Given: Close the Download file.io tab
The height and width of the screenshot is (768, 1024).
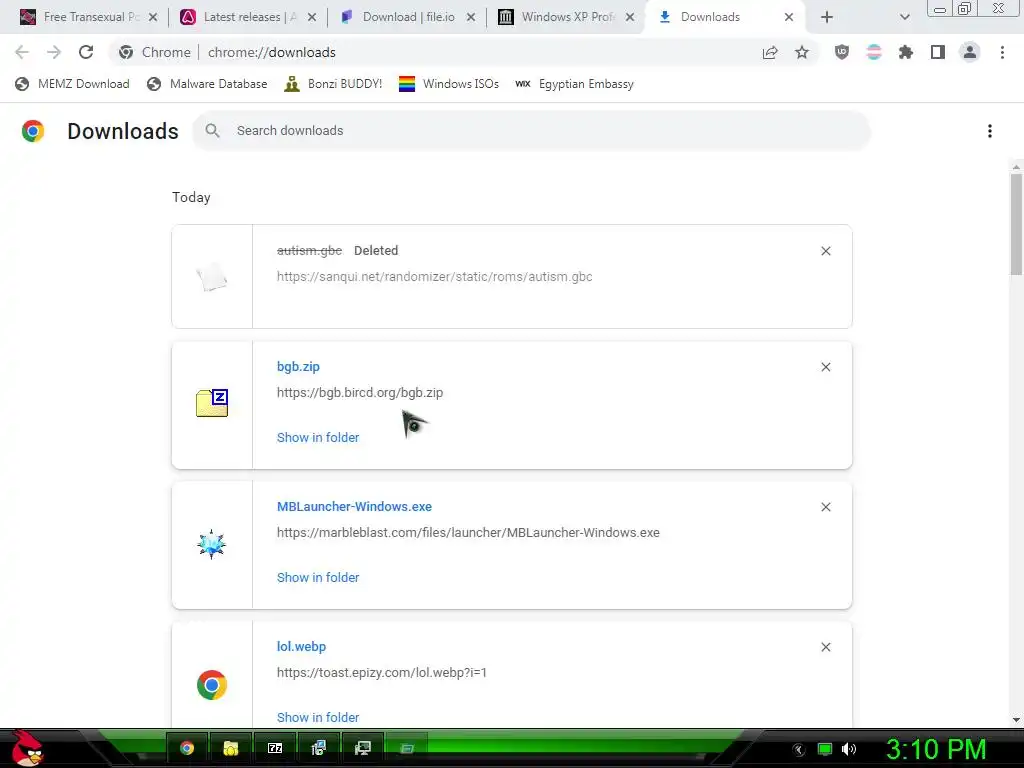Looking at the screenshot, I should 471,17.
